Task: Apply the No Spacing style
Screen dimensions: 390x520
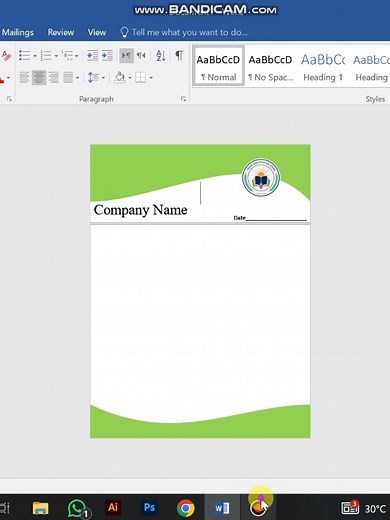Action: click(x=270, y=66)
